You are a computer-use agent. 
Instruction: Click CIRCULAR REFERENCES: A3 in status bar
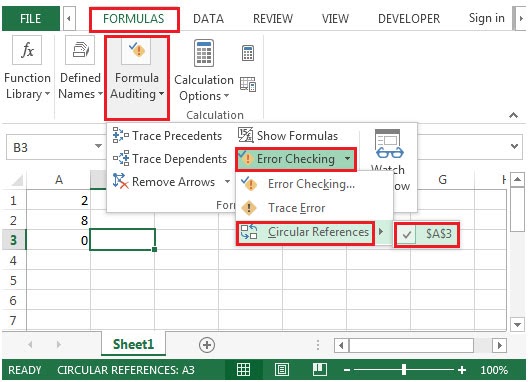126,370
